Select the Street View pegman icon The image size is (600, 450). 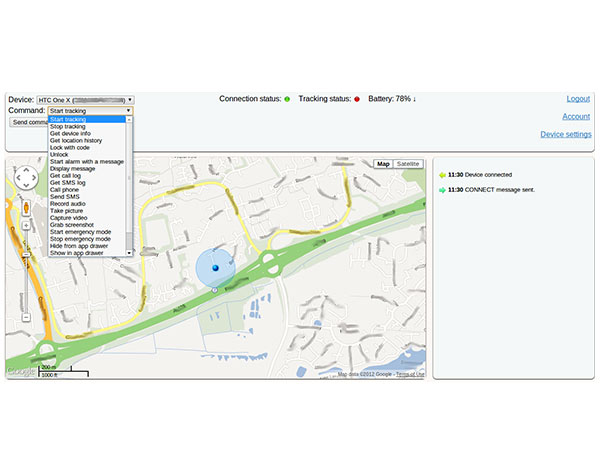coord(25,207)
